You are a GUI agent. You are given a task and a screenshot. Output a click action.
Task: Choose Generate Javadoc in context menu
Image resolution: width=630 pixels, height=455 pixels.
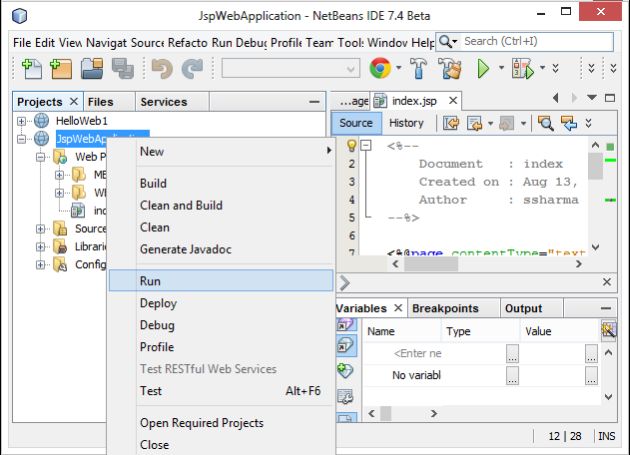pyautogui.click(x=221, y=249)
